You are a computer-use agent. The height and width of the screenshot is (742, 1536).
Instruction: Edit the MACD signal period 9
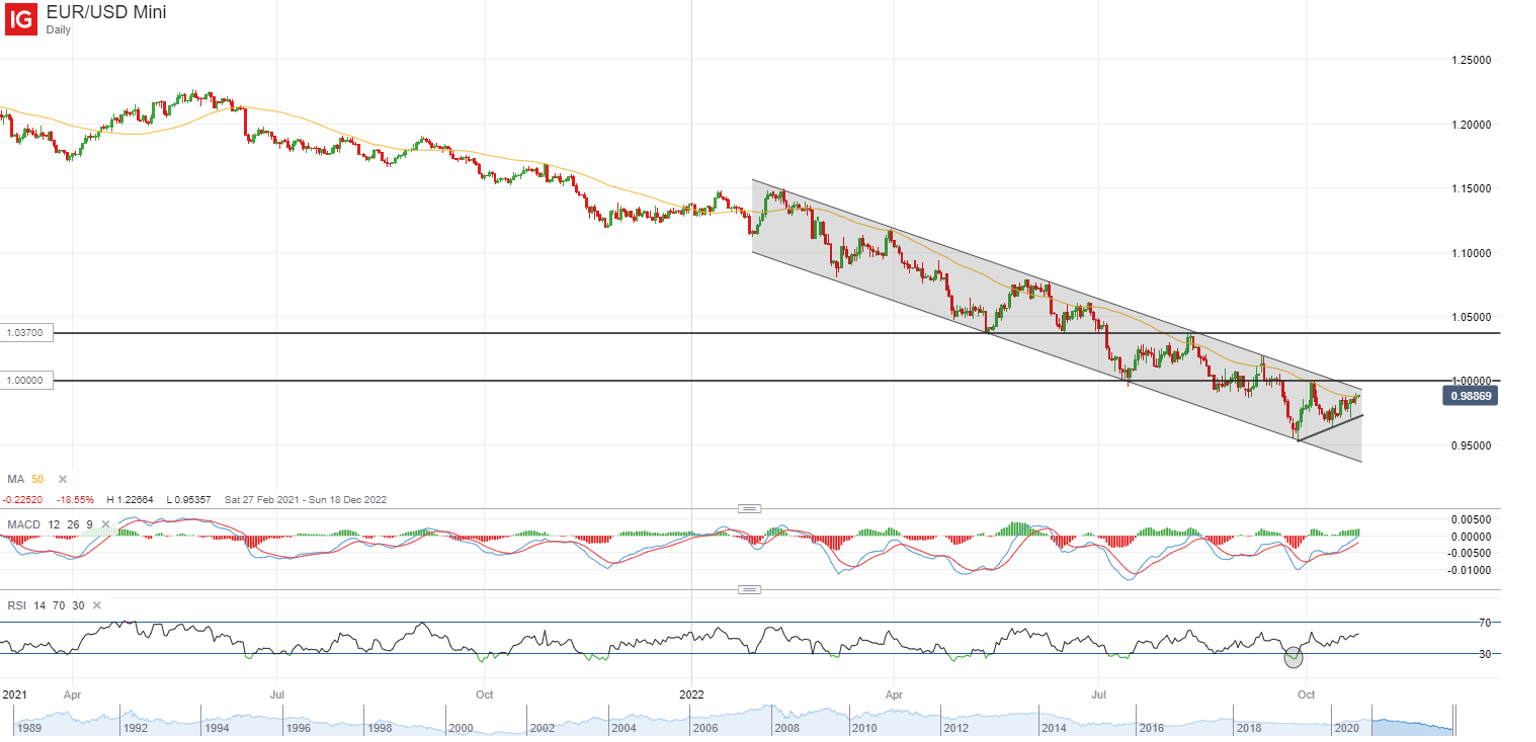(x=88, y=524)
